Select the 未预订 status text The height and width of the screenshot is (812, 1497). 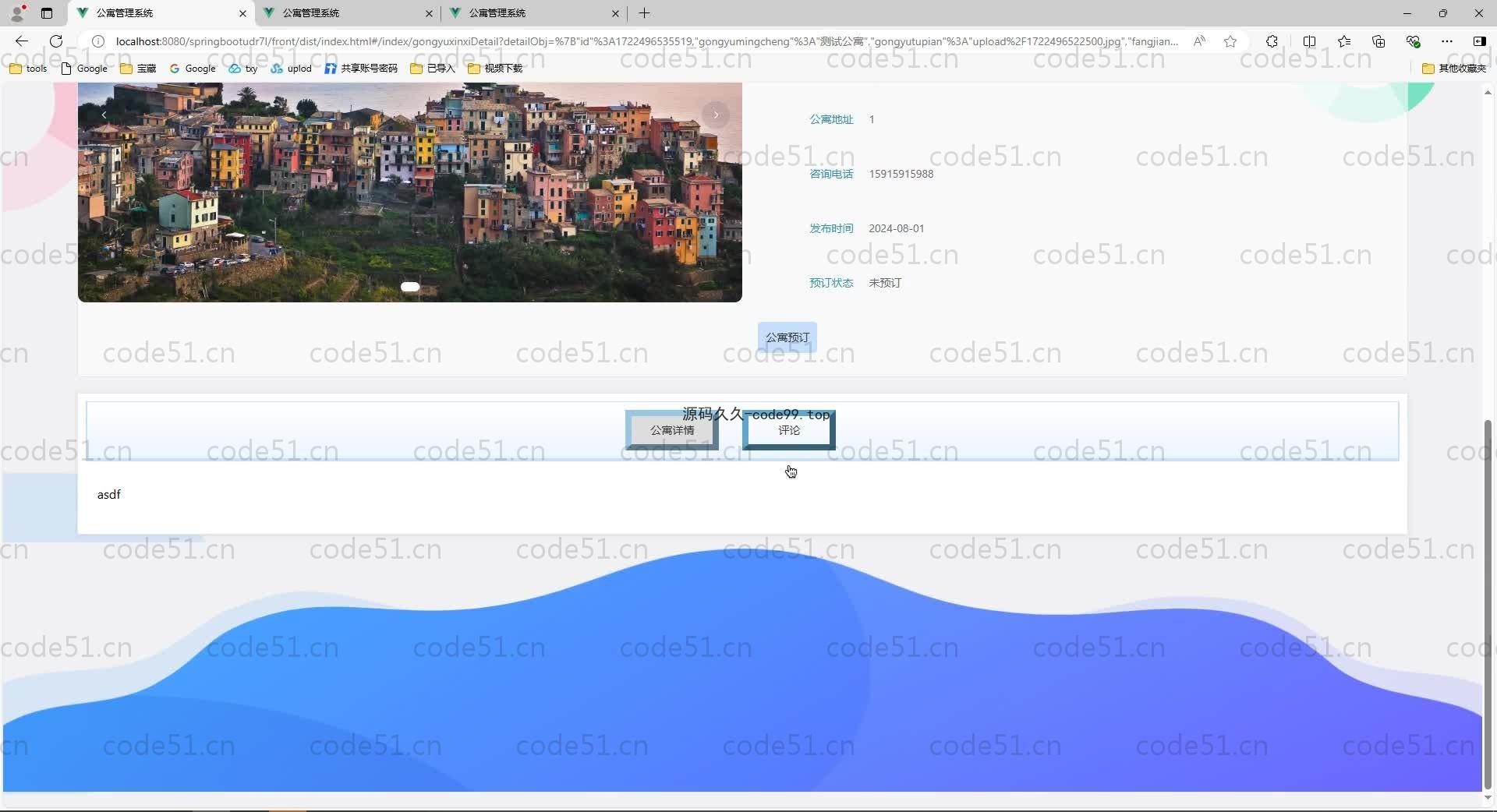click(885, 283)
